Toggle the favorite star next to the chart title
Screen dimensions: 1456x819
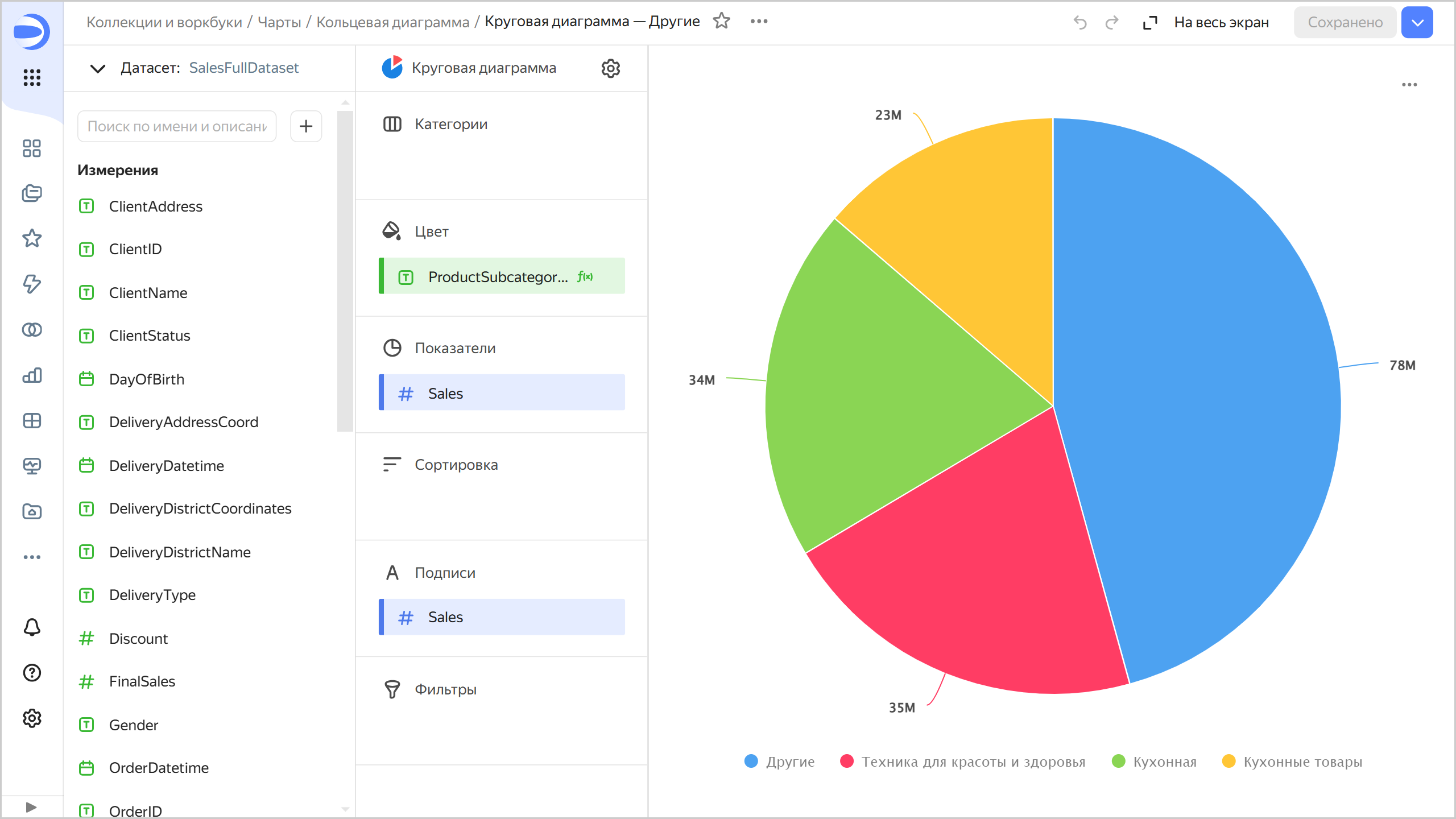tap(721, 21)
